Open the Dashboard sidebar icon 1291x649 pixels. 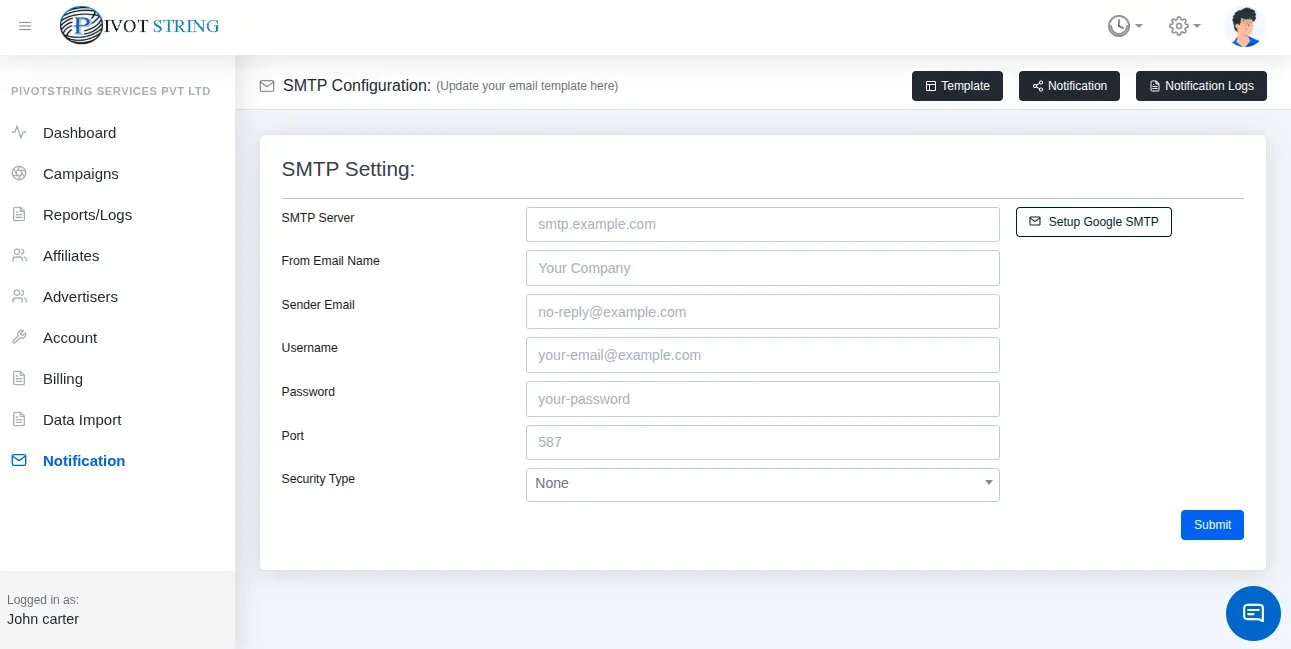[19, 132]
